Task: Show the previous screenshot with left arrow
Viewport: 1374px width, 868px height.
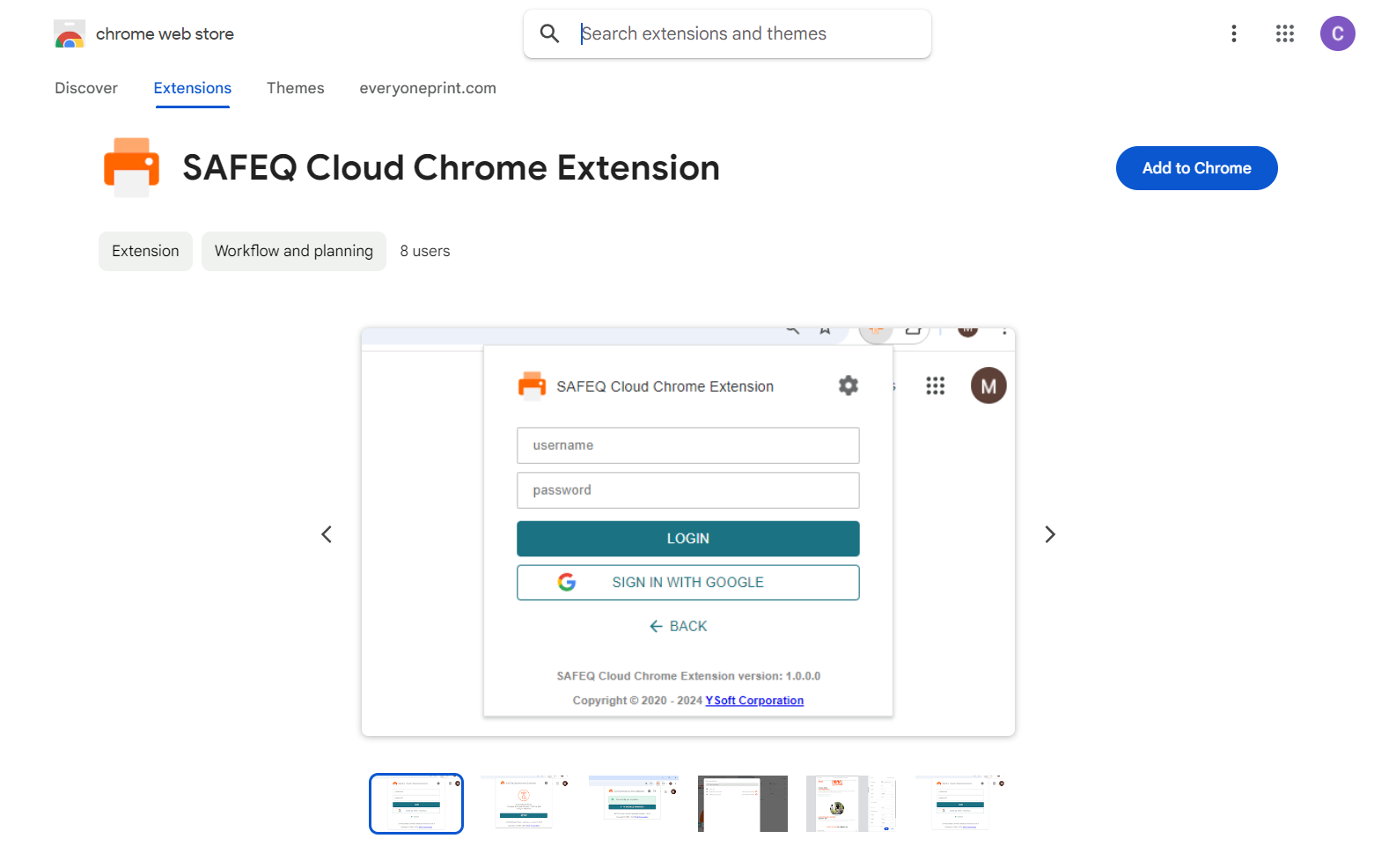Action: 327,534
